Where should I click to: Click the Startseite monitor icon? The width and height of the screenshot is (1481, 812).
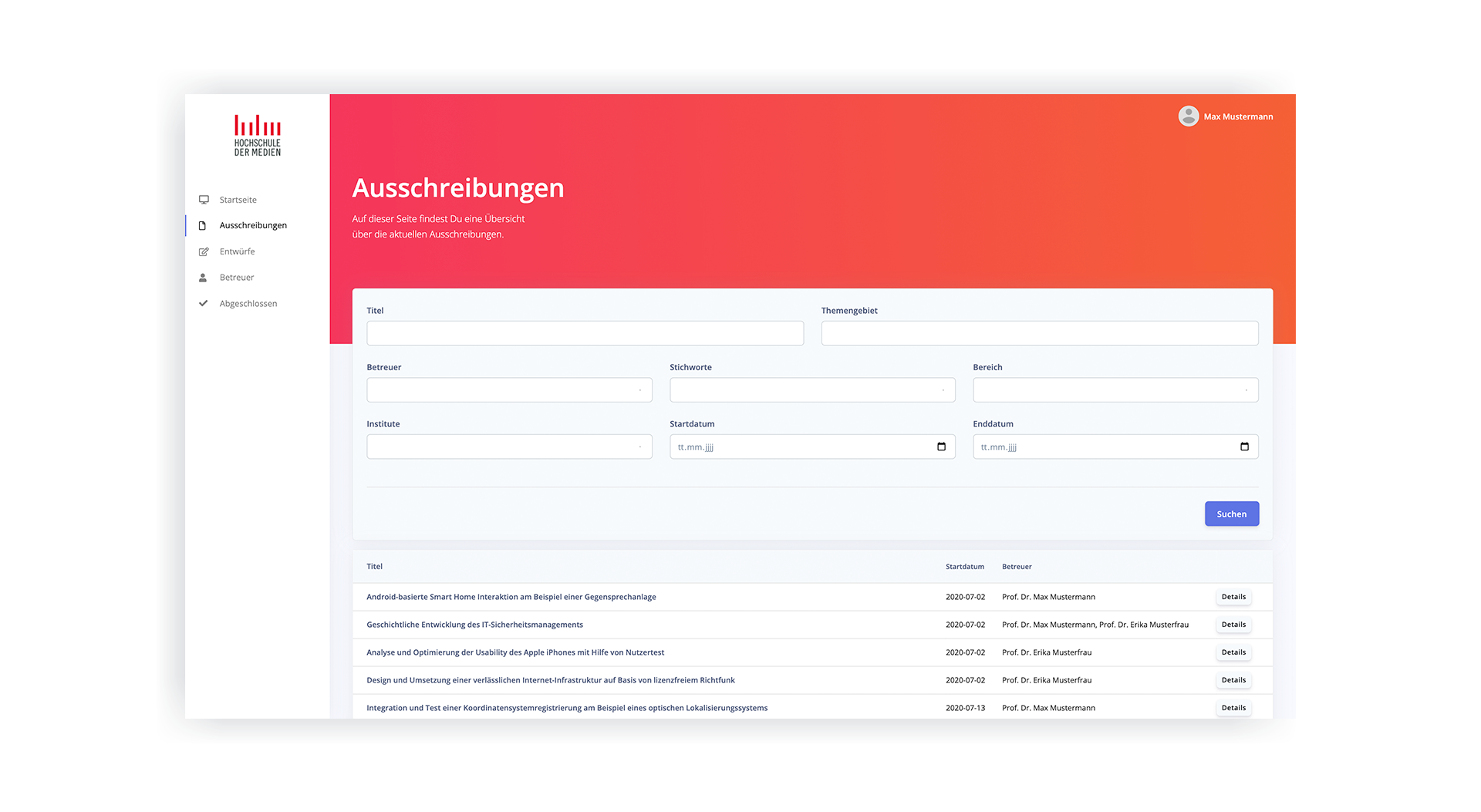tap(204, 200)
